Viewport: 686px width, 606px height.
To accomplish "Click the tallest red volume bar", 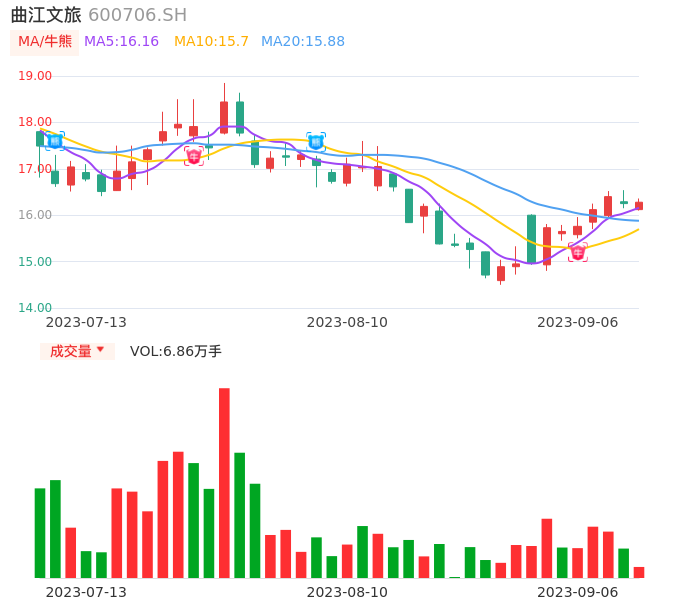I will pos(224,483).
